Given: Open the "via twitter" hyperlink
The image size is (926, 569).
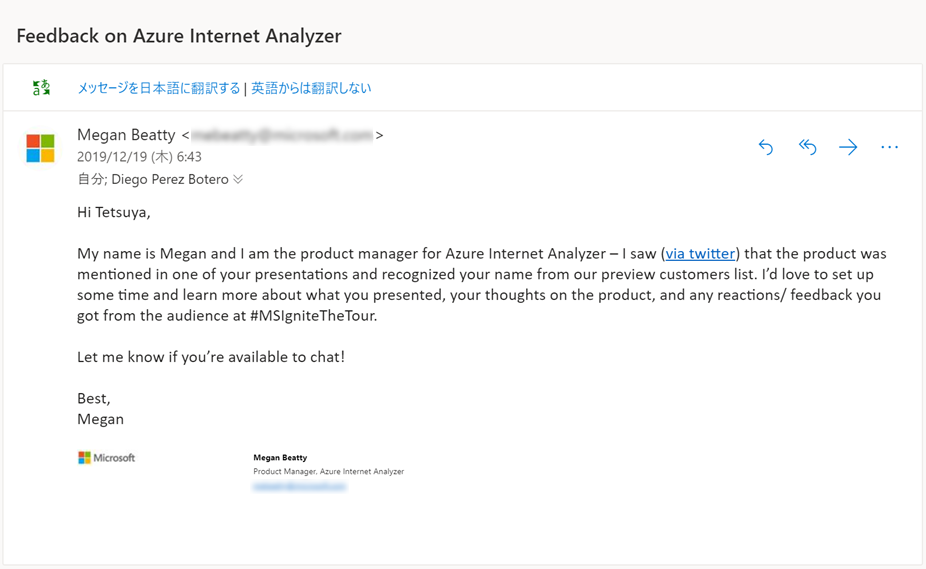Looking at the screenshot, I should pos(700,254).
